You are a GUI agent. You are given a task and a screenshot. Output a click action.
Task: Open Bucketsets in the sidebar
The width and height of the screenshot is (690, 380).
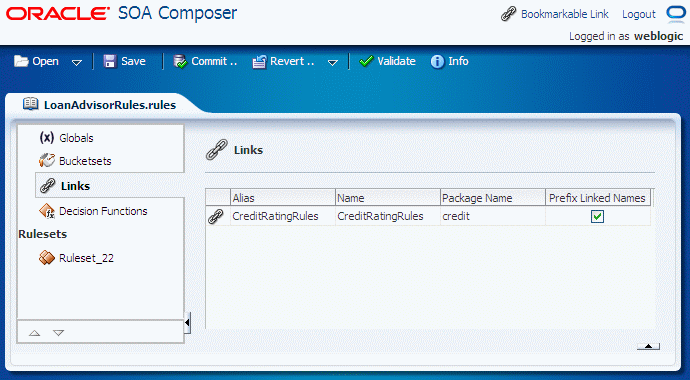coord(85,161)
